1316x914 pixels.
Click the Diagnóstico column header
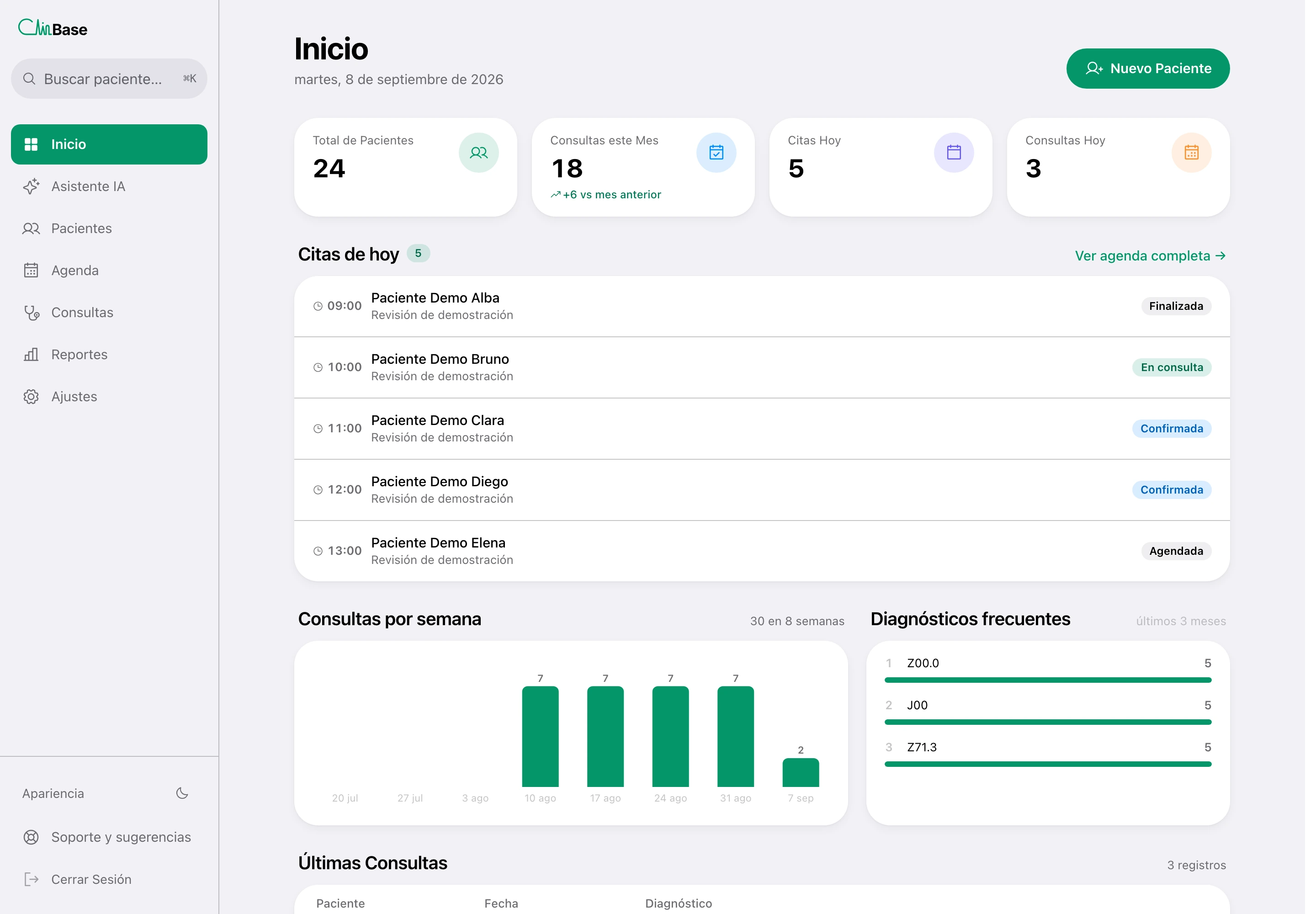[x=679, y=903]
